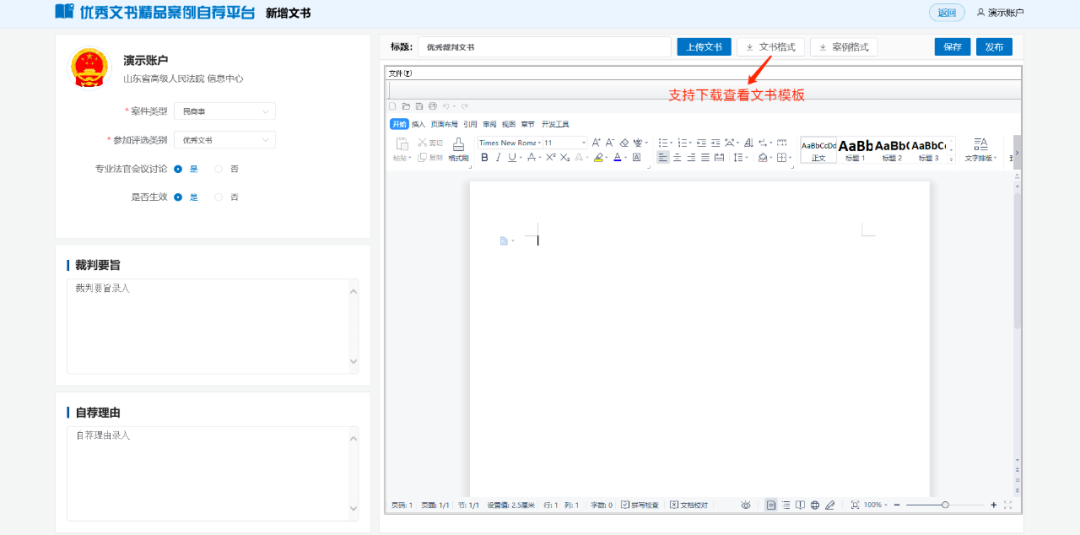1080x535 pixels.
Task: Decrease font size with A- icon
Action: click(610, 143)
